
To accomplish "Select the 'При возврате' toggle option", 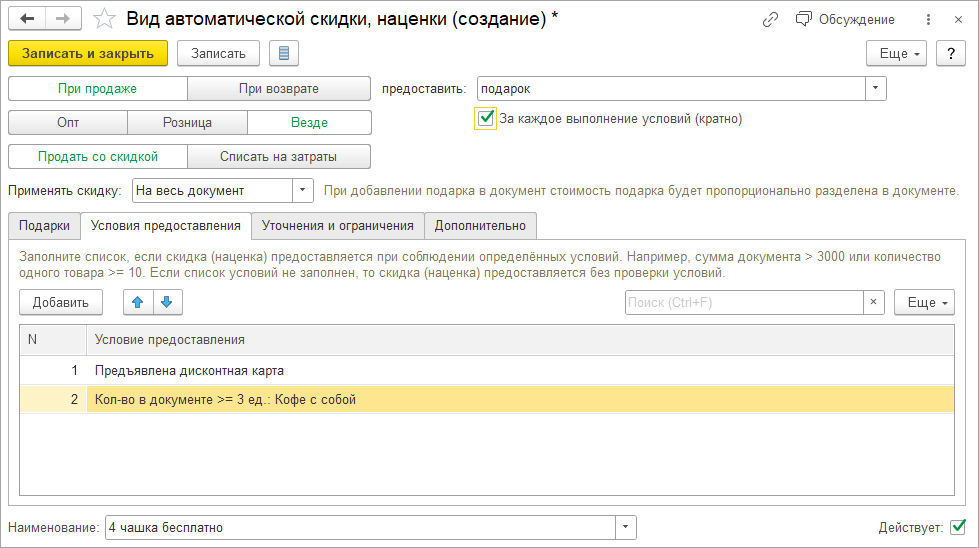I will pos(279,88).
